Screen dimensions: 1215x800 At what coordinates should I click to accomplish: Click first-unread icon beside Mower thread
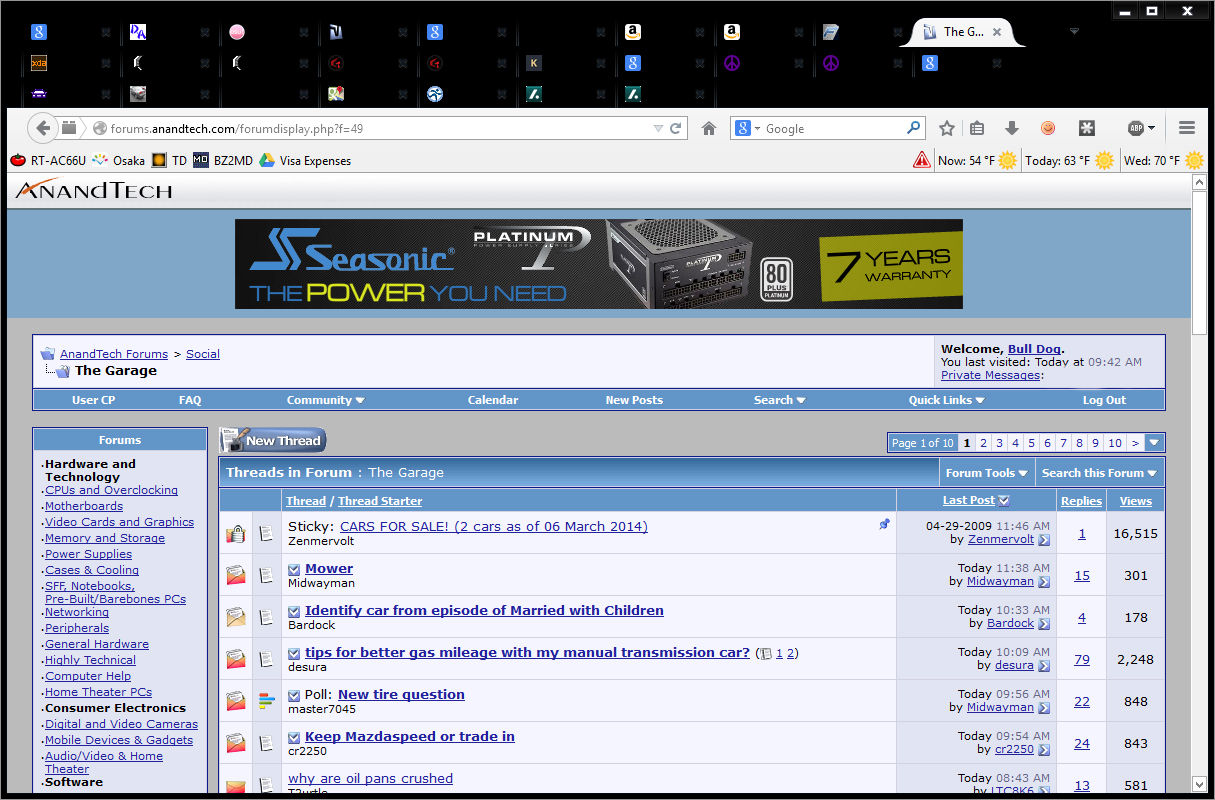pyautogui.click(x=294, y=569)
